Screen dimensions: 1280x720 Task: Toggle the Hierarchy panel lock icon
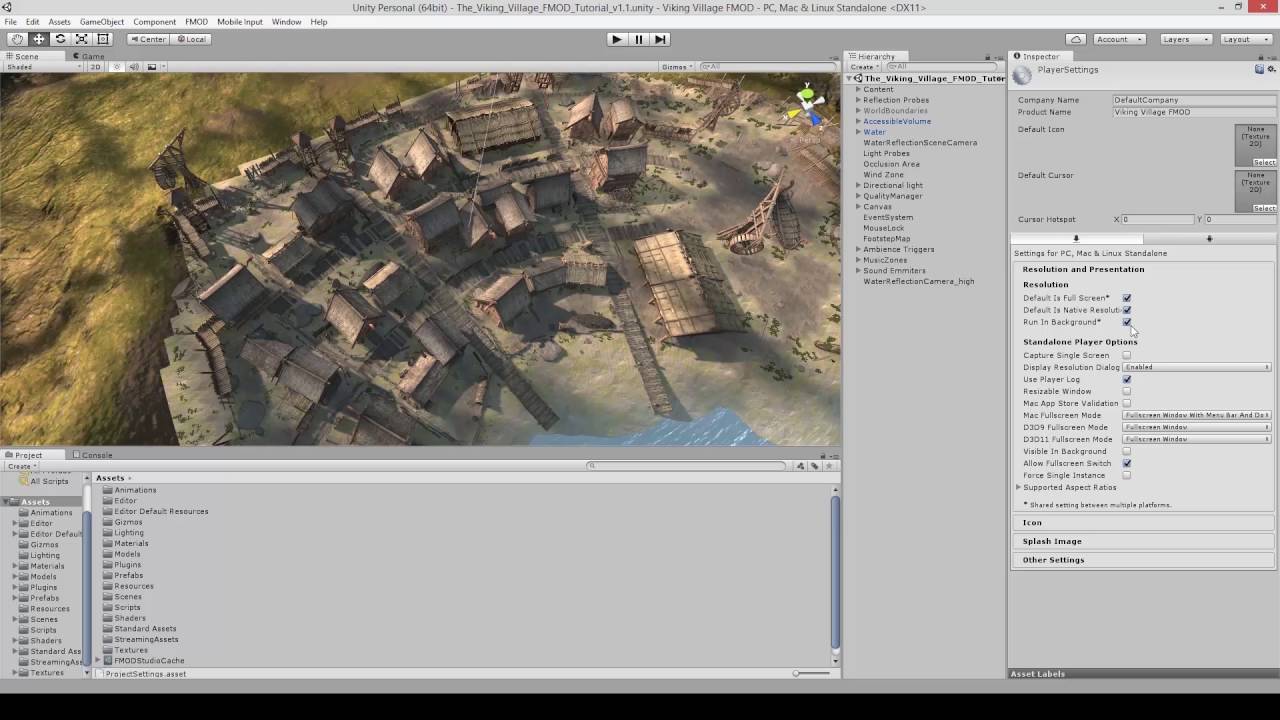point(988,57)
